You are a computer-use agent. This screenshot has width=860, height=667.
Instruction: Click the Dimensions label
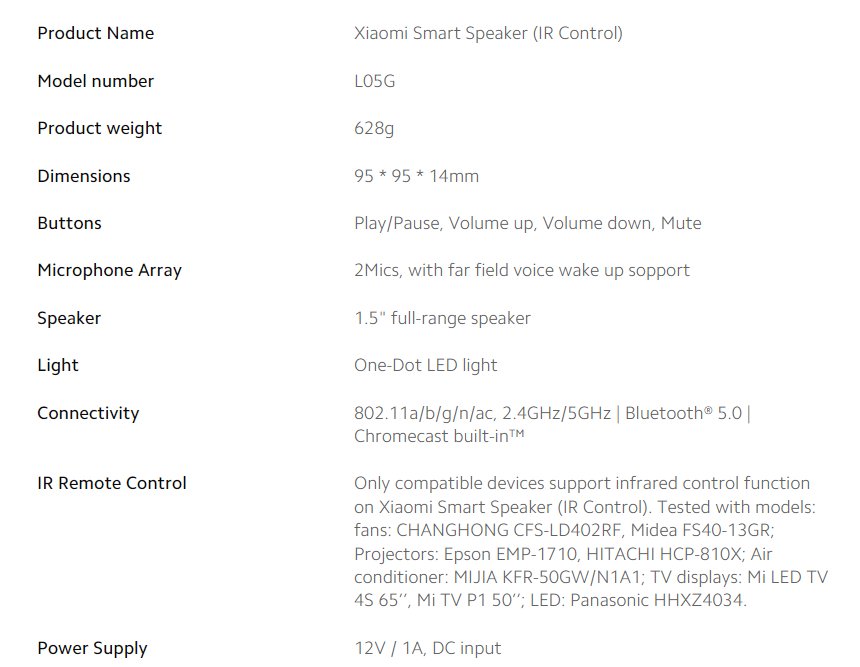(84, 176)
